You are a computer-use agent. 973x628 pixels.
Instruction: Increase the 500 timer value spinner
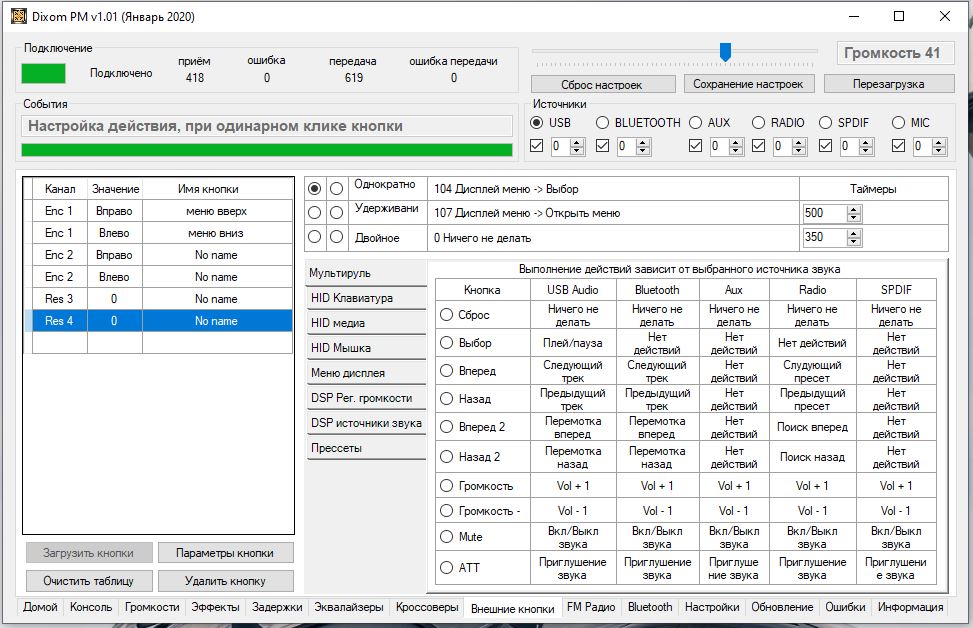853,209
